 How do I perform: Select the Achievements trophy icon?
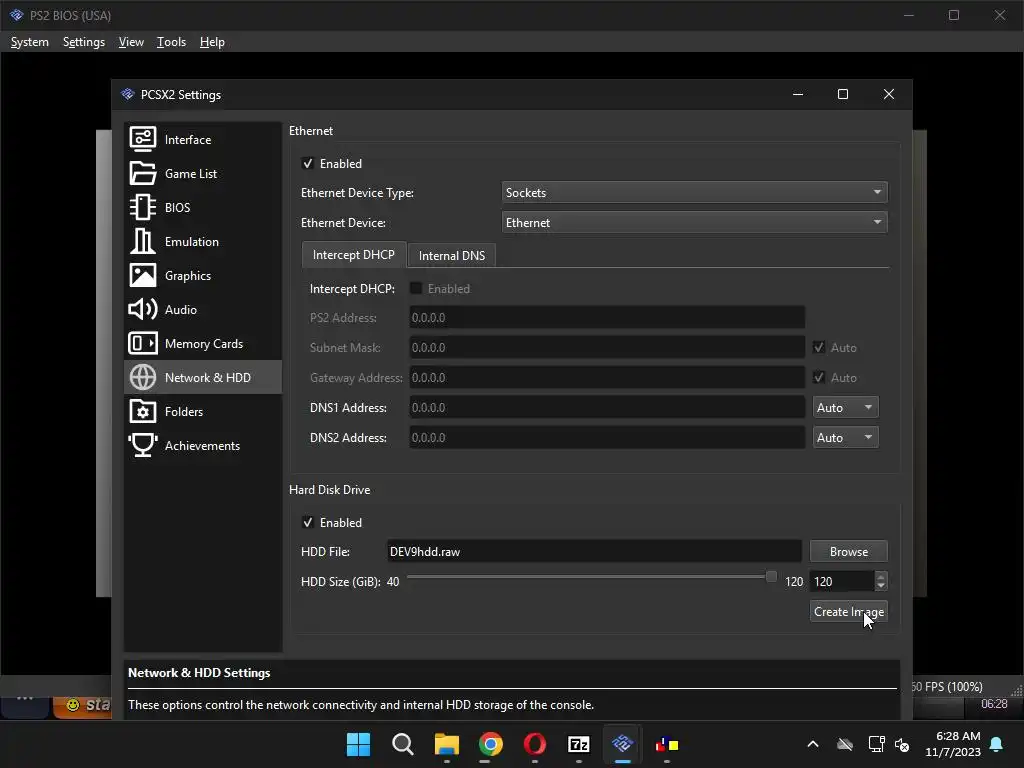click(142, 445)
